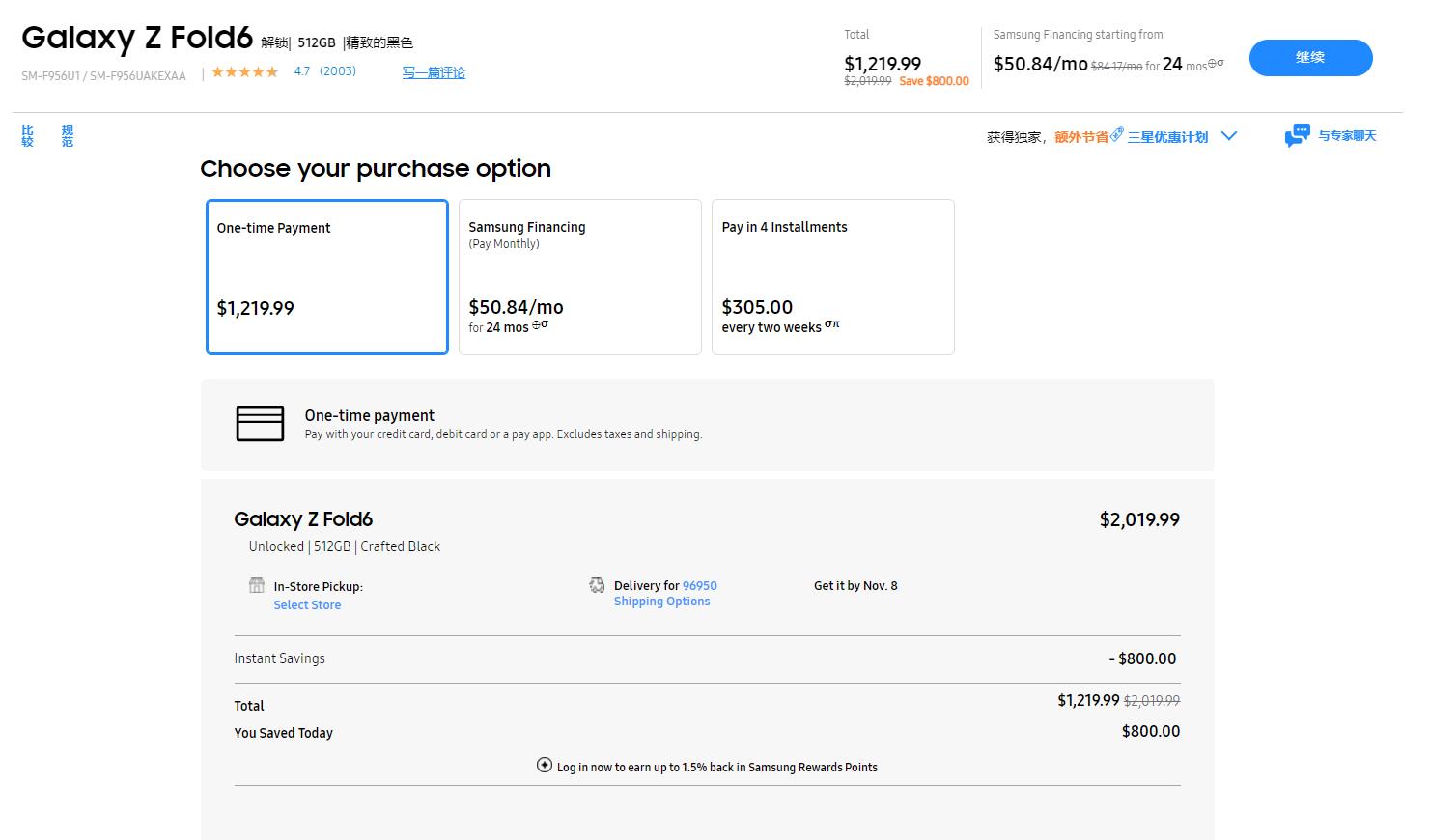Screen dimensions: 1430x840
Task: Change delivery zip code 96950
Action: (x=700, y=585)
